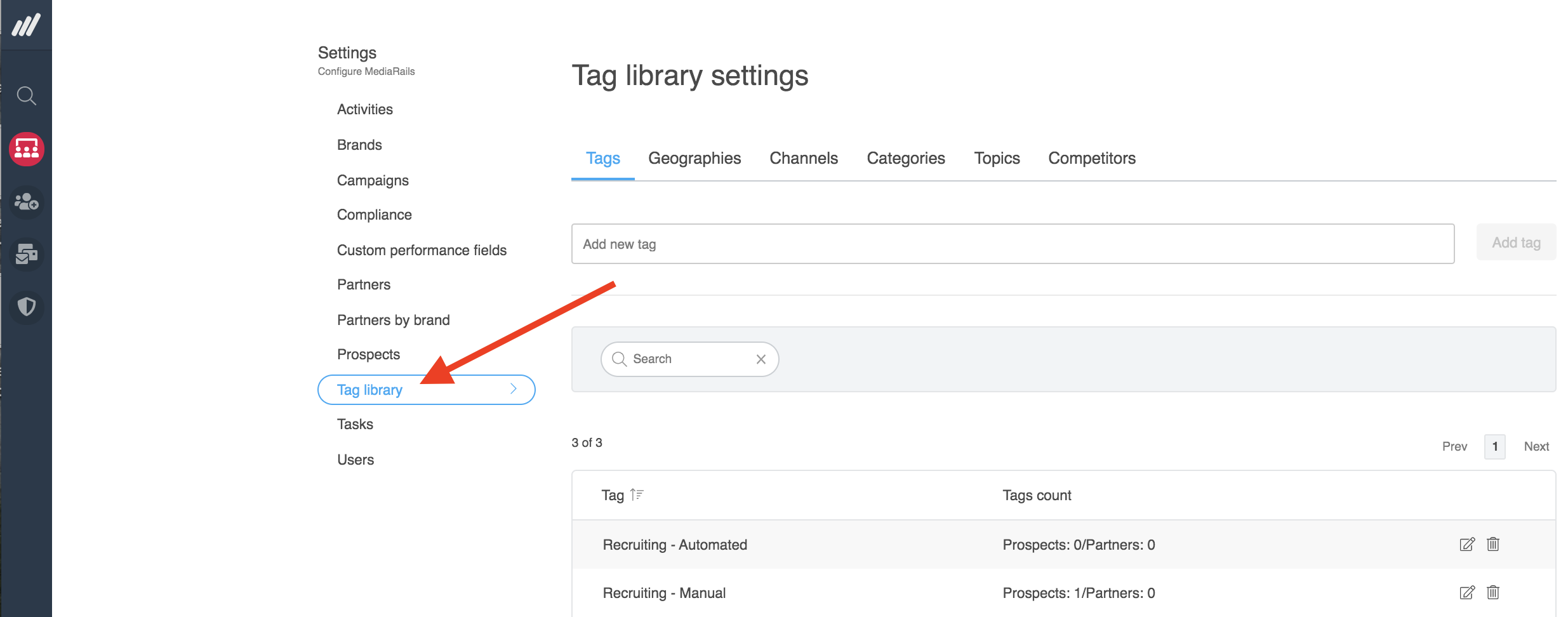Screen dimensions: 1568x617
Task: Expand the Tag library chevron arrow
Action: pyautogui.click(x=514, y=389)
